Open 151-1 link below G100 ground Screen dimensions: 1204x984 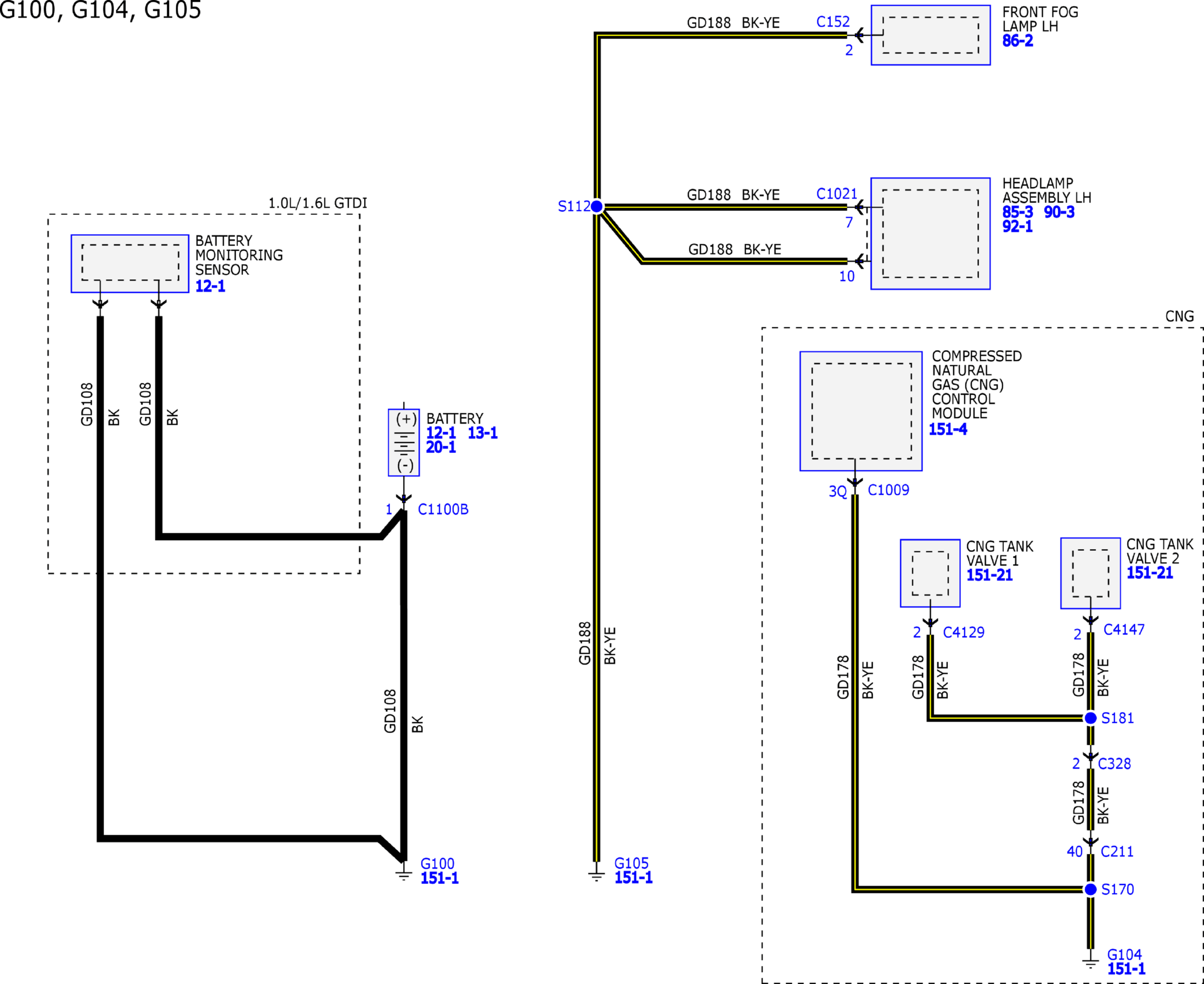click(x=439, y=878)
